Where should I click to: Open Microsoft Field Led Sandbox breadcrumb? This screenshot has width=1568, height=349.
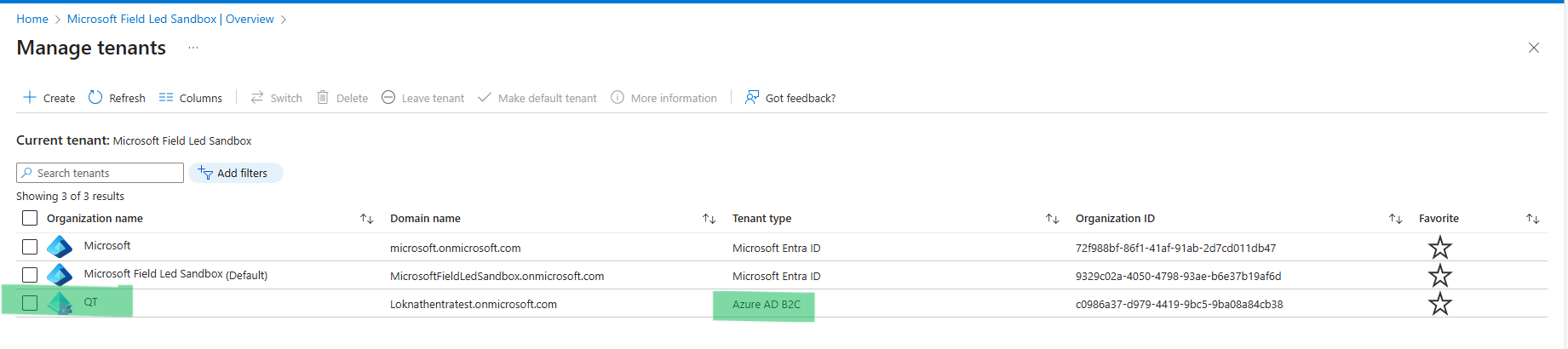coord(142,19)
